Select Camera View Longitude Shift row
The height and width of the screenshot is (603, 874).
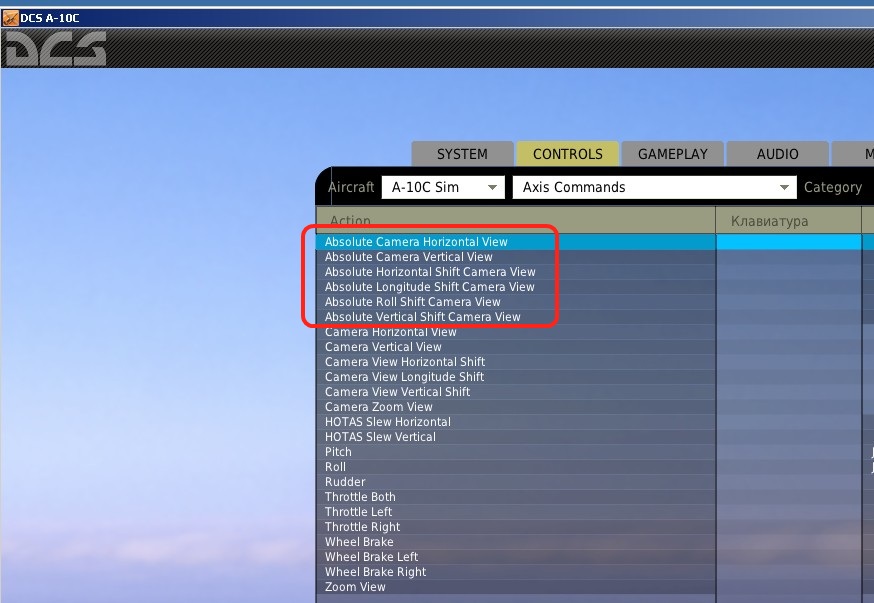tap(516, 377)
